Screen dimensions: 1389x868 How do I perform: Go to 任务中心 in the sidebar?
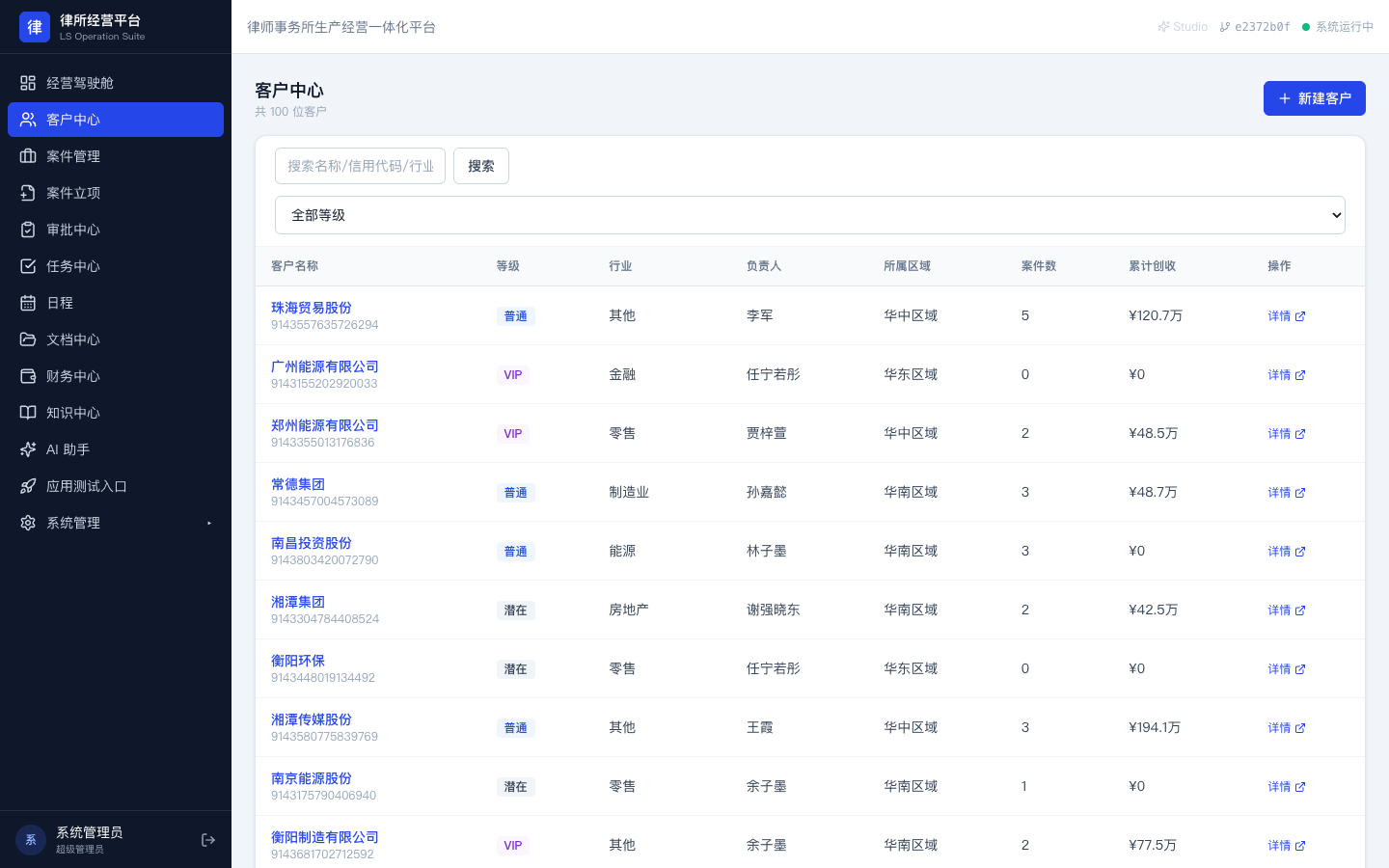click(x=116, y=266)
